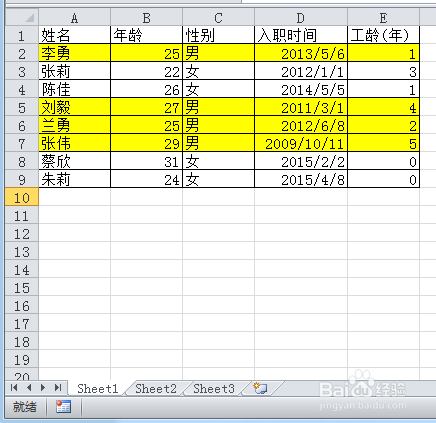Select 张伟's 性别 cell 男
The height and width of the screenshot is (423, 436).
click(x=218, y=143)
